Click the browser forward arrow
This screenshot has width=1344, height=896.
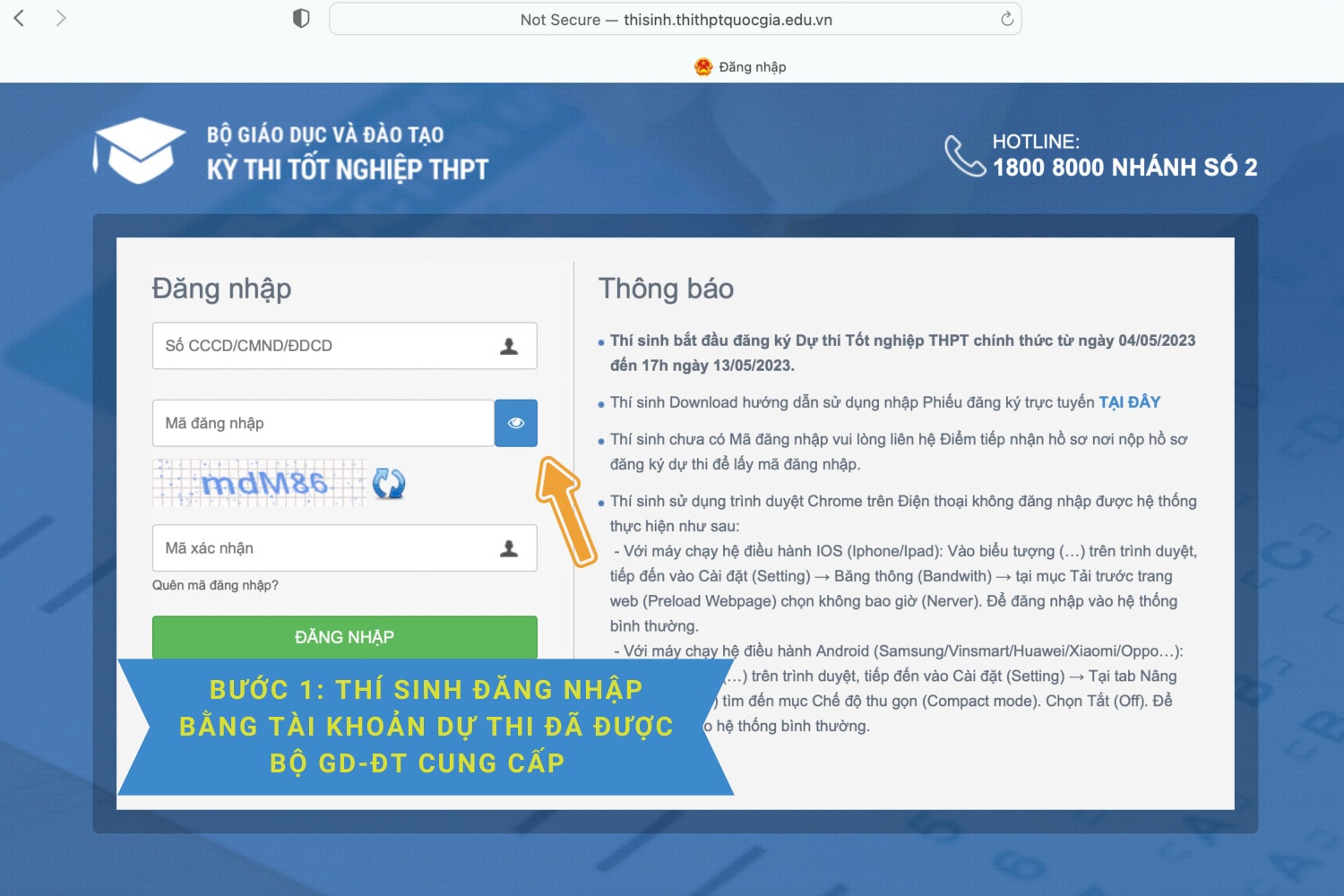point(60,18)
